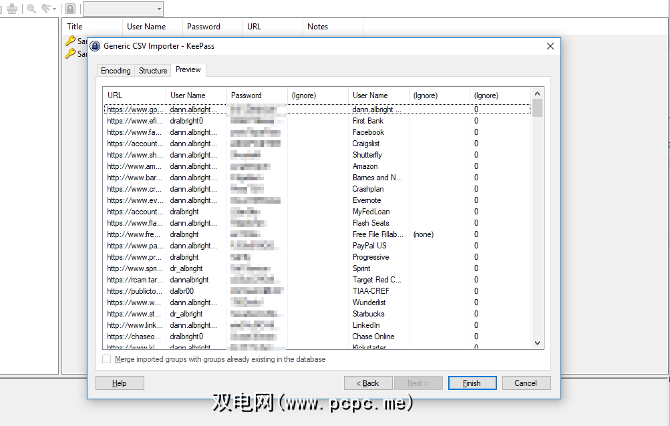Click the Wunderlist cell
Screen dimensions: 670x426
coord(369,303)
